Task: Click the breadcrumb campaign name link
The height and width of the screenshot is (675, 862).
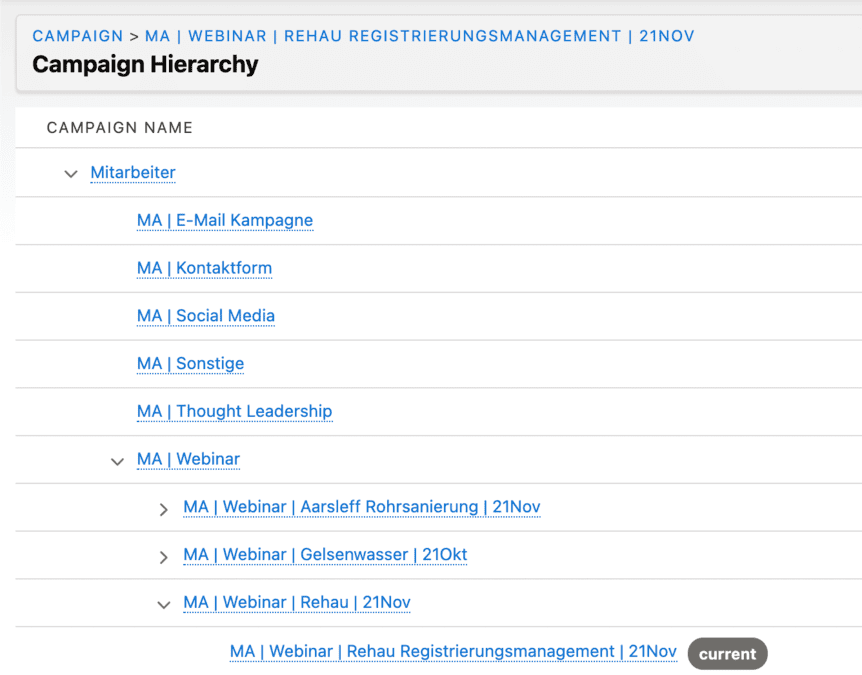Action: pos(419,36)
